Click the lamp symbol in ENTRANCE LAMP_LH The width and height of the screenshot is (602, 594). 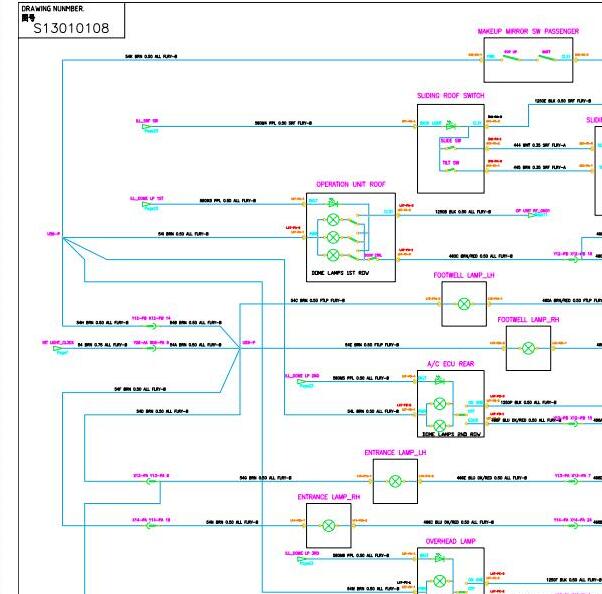coord(395,481)
